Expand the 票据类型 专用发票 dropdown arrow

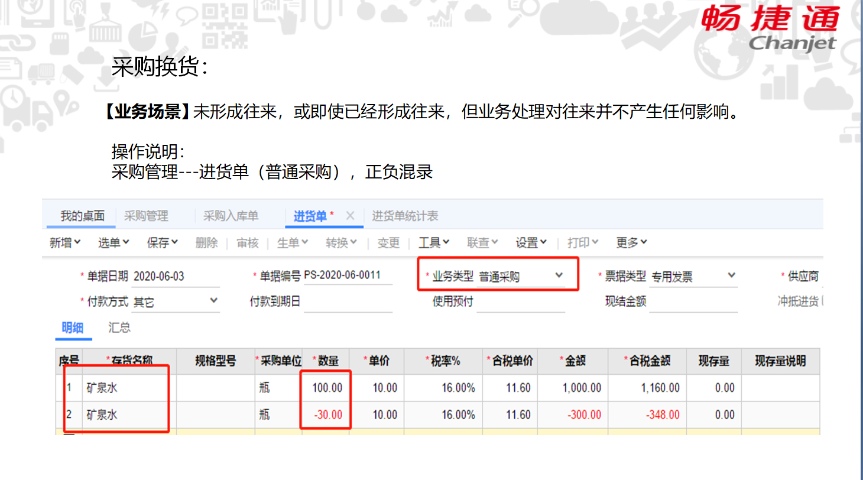[731, 275]
